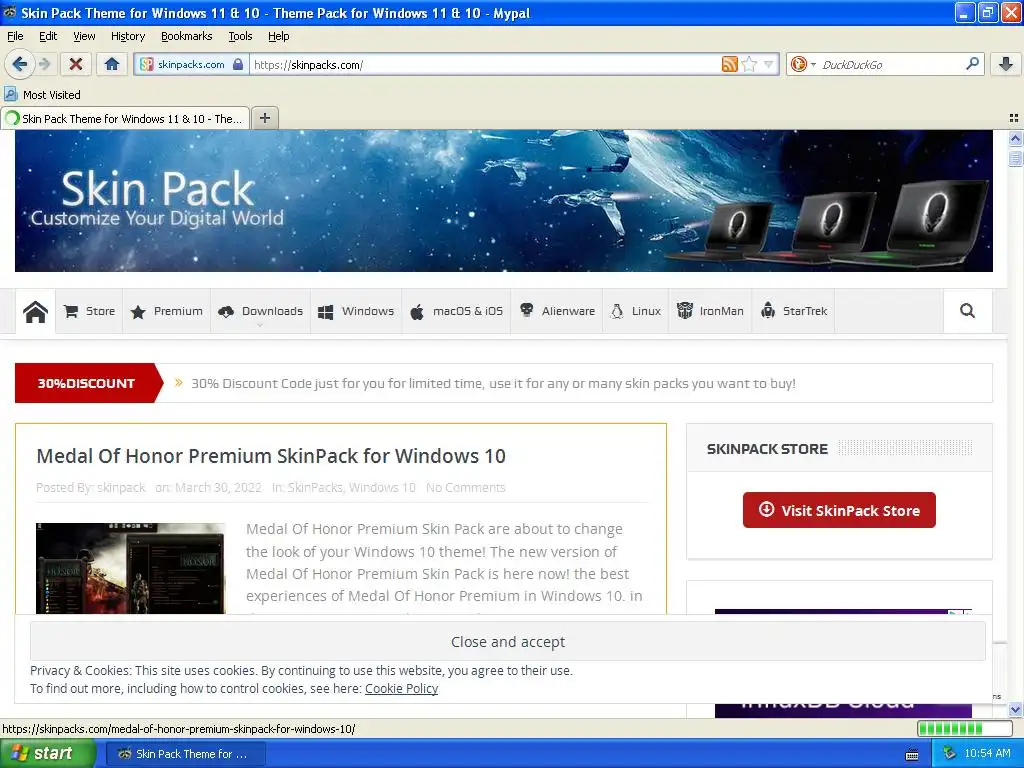Open the Medal Of Honor article thumbnail
Screen dimensions: 1024x768
131,568
